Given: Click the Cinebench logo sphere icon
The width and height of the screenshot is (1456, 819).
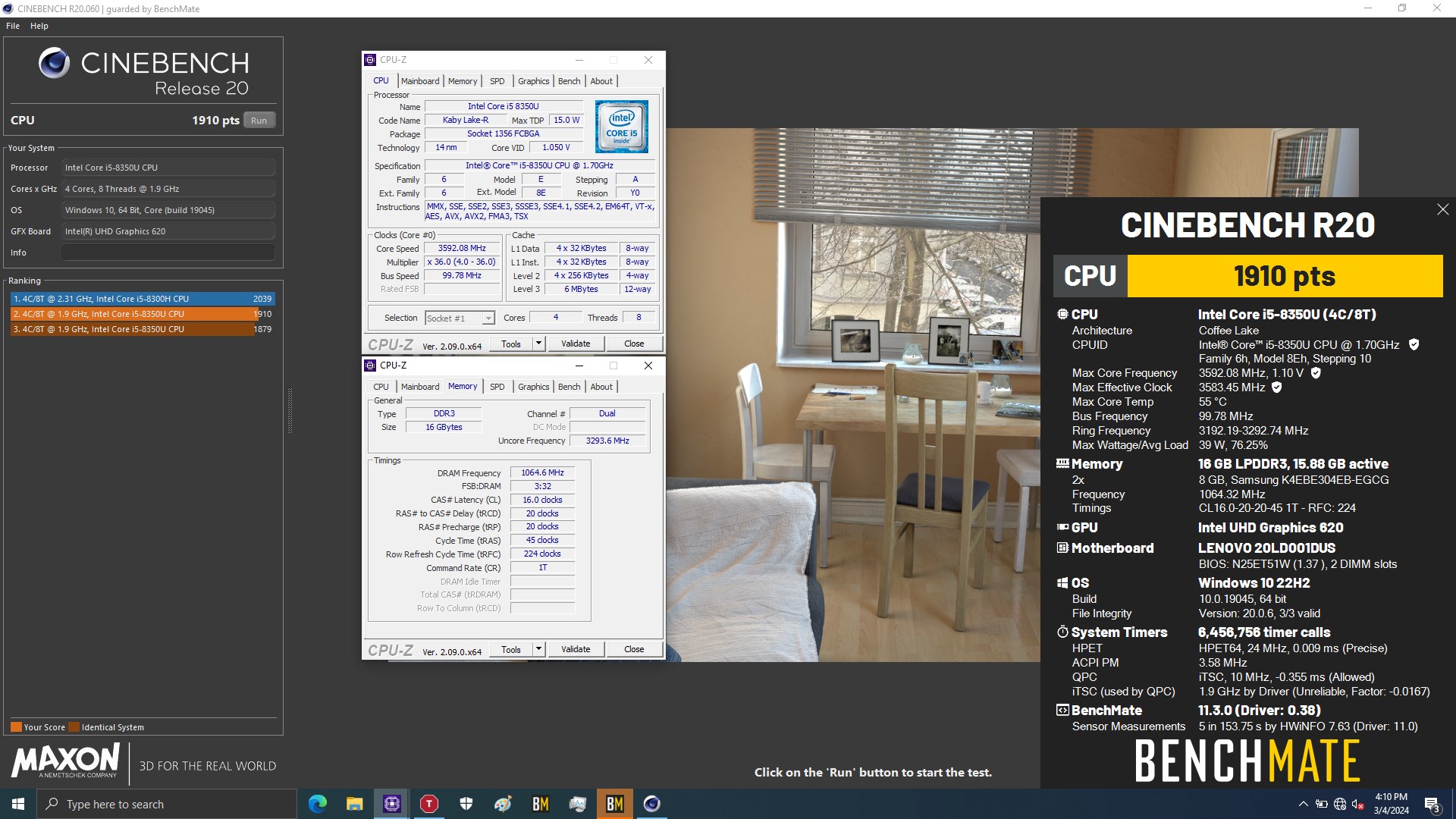Looking at the screenshot, I should (54, 64).
